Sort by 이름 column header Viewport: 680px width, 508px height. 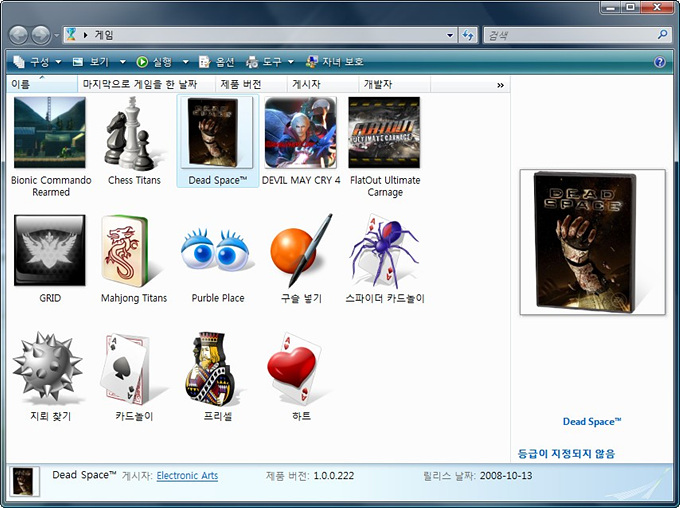click(x=42, y=84)
